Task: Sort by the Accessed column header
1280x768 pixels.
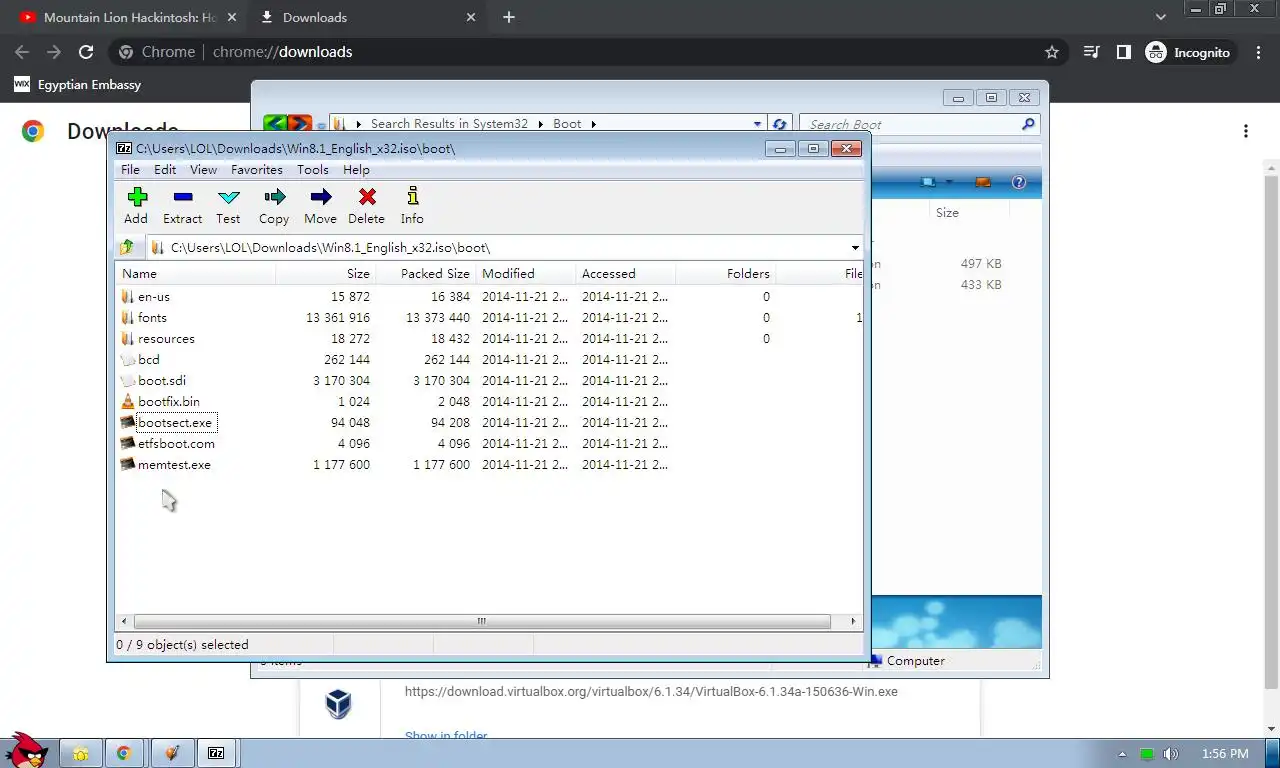Action: pos(625,273)
